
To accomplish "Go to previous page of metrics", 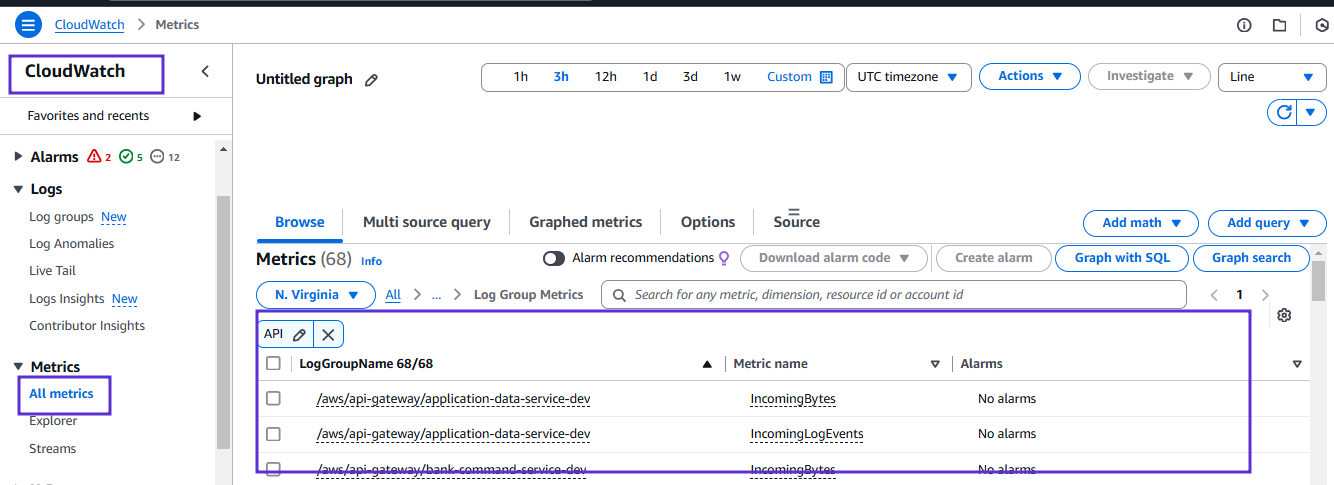I will tap(1215, 295).
